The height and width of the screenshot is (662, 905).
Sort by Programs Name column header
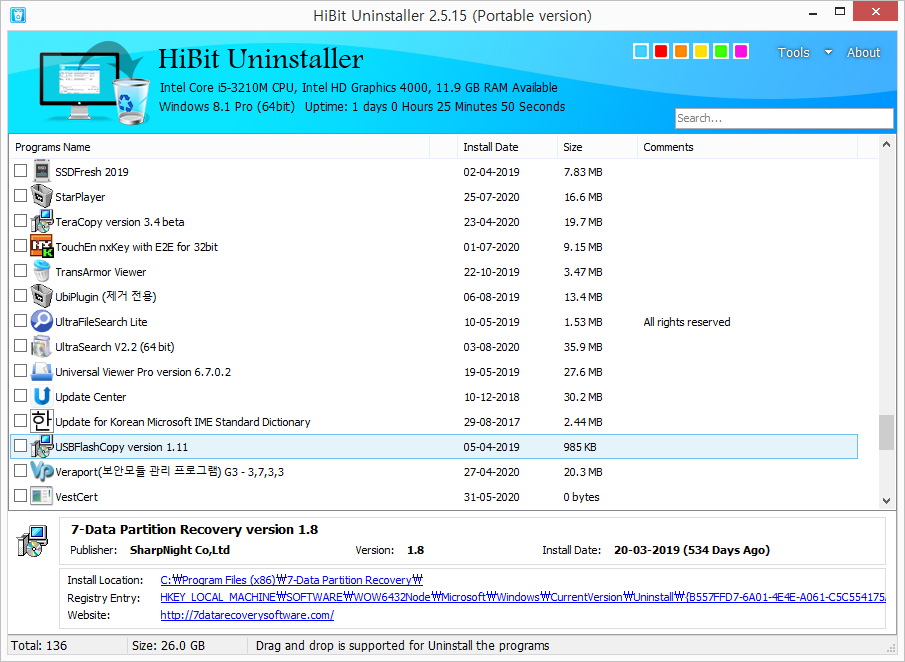tap(219, 147)
